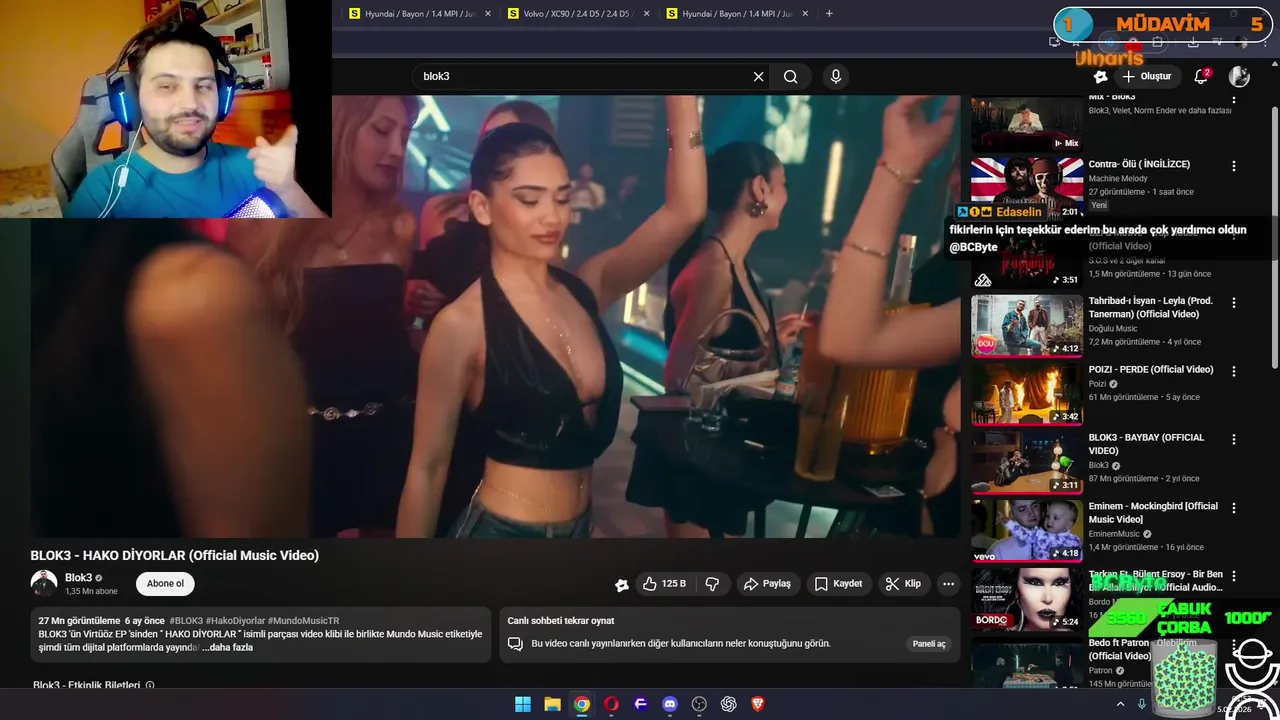Viewport: 1280px width, 720px height.
Task: Click Paneli aç to open chat panel
Action: point(929,644)
